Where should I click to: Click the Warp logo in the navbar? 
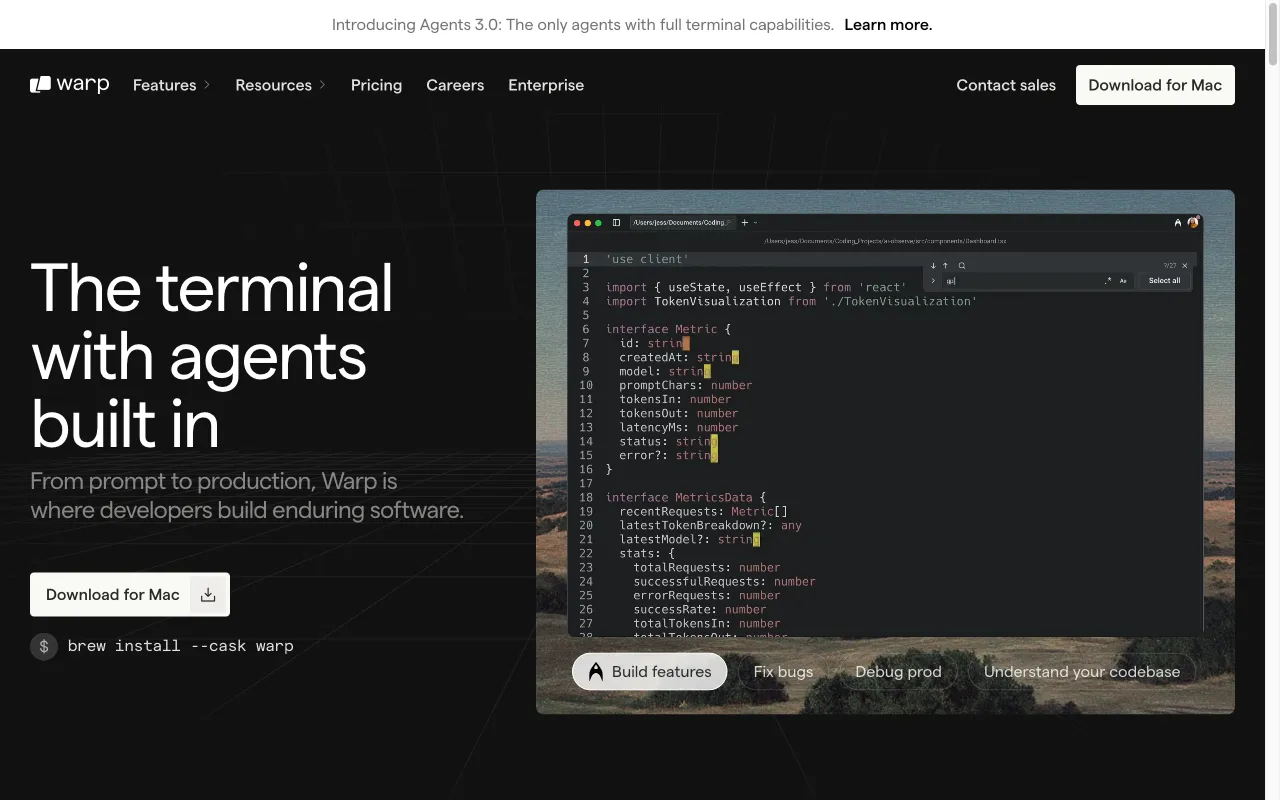69,85
